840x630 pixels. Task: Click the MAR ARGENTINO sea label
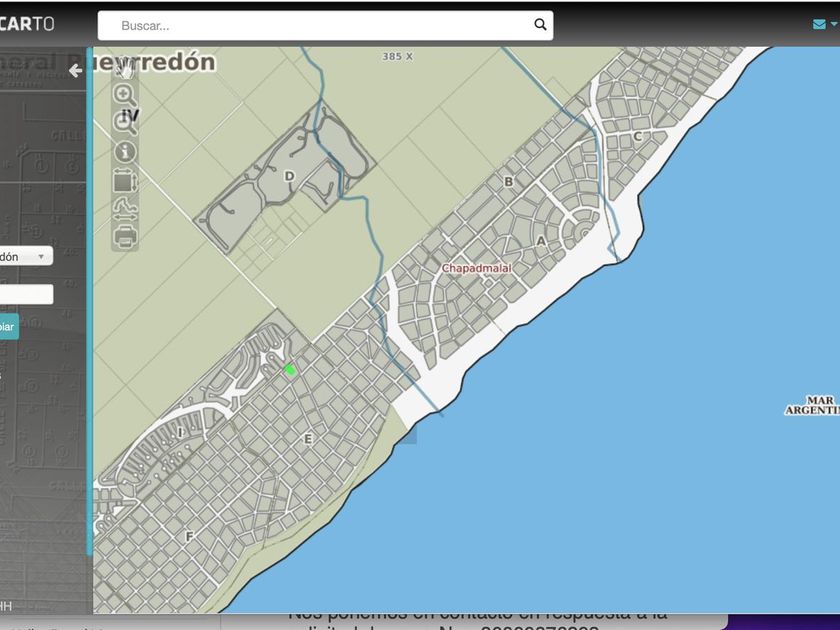(x=813, y=405)
